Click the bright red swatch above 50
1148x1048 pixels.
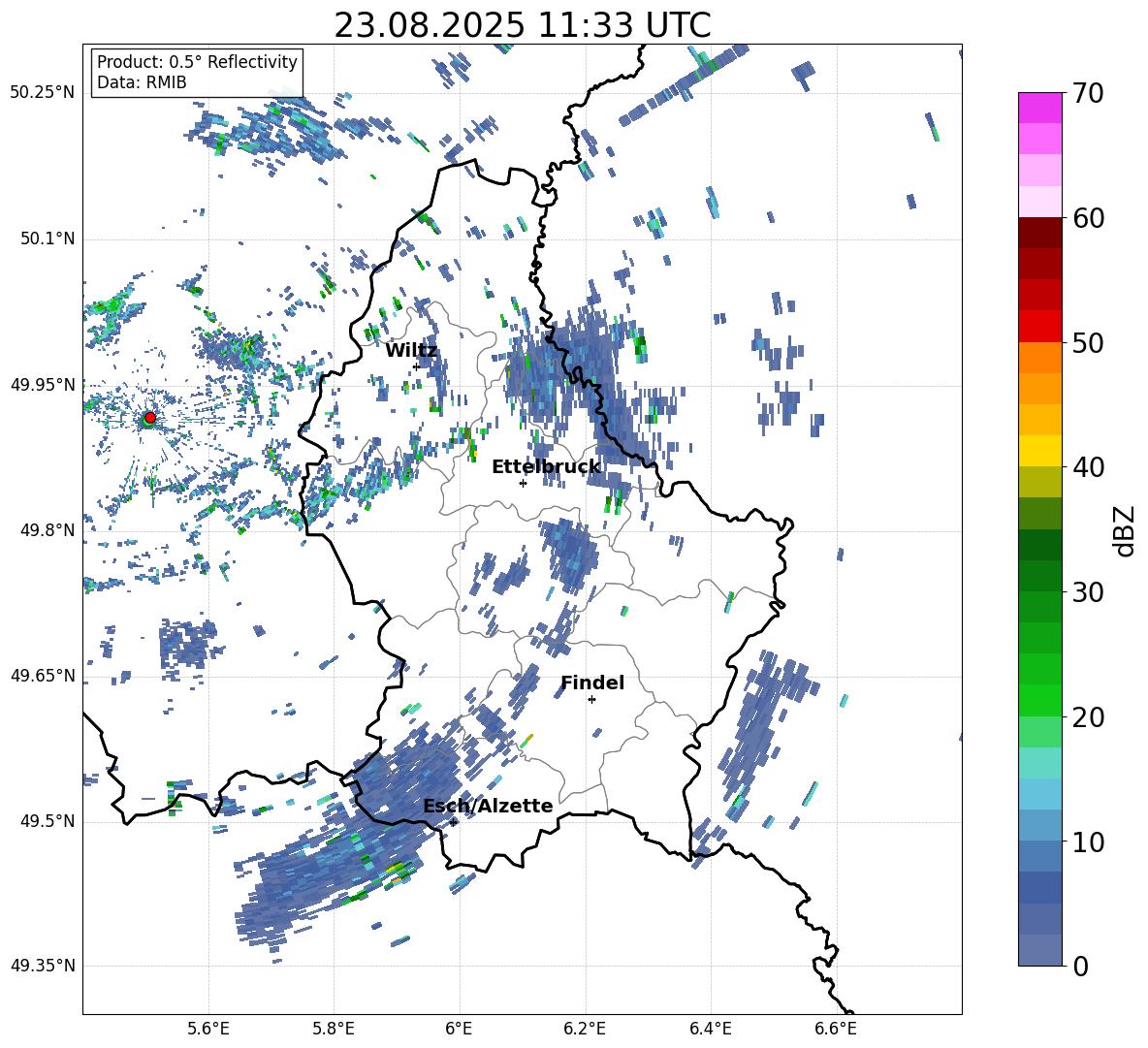(x=1040, y=327)
